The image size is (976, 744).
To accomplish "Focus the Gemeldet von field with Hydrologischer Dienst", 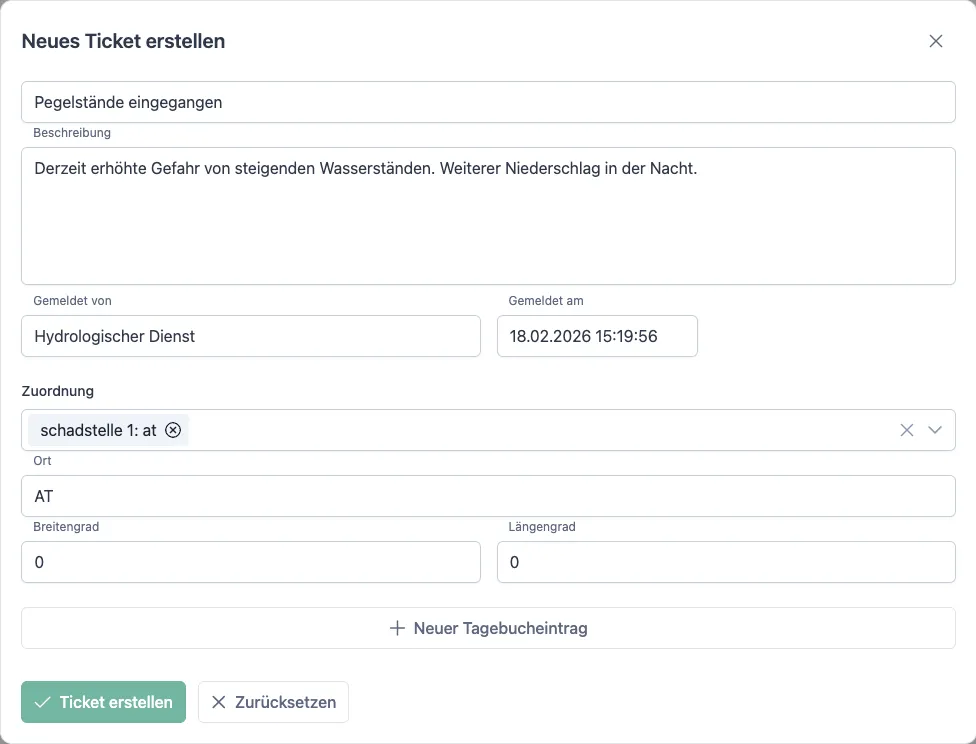I will 250,336.
